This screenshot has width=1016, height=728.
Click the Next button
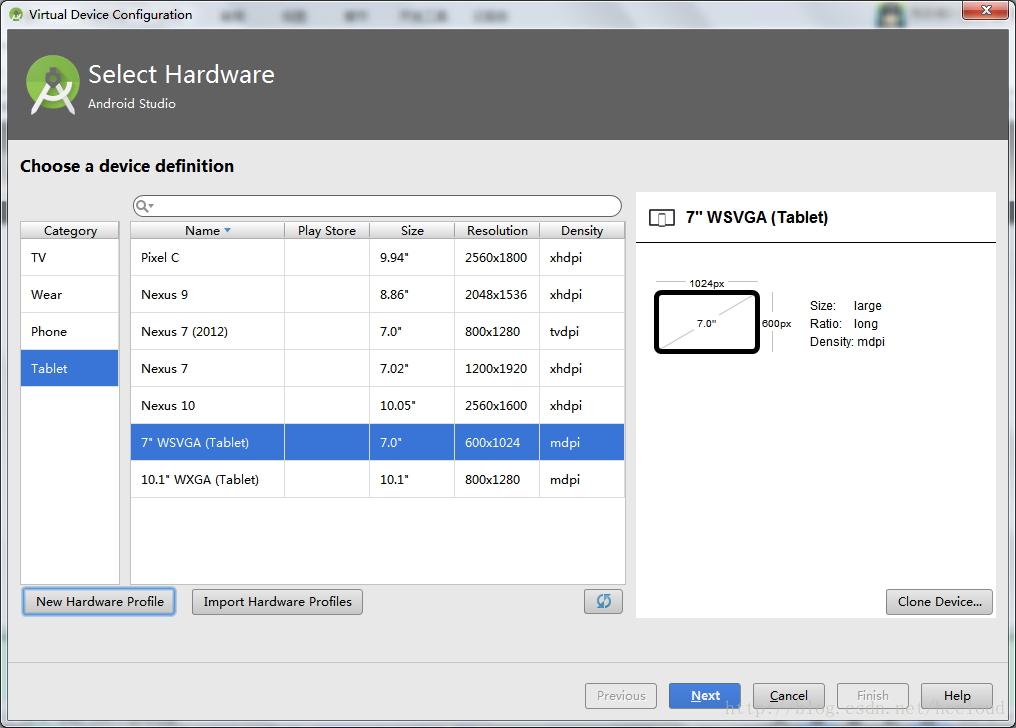705,696
